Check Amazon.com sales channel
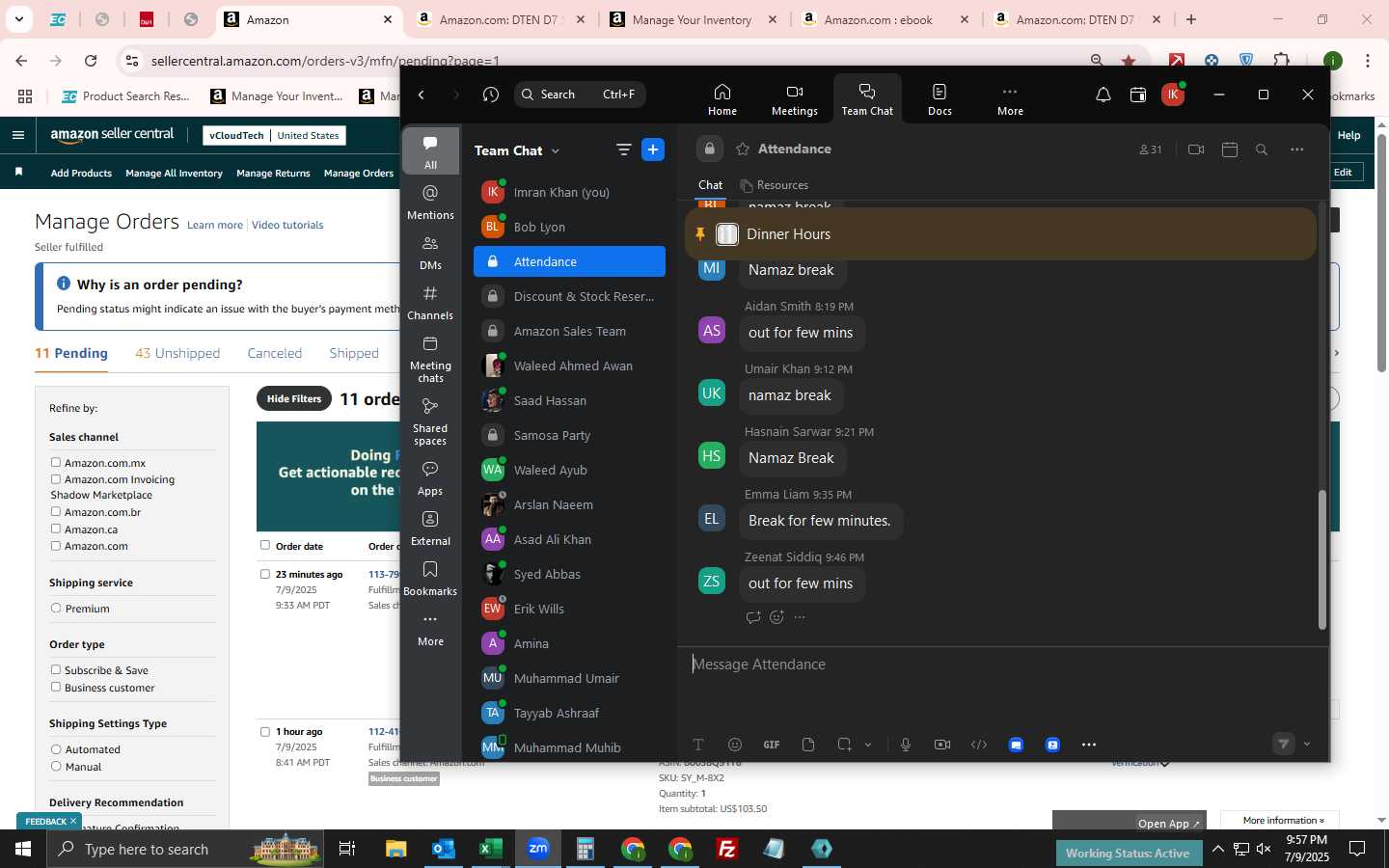The height and width of the screenshot is (868, 1389). (x=56, y=546)
